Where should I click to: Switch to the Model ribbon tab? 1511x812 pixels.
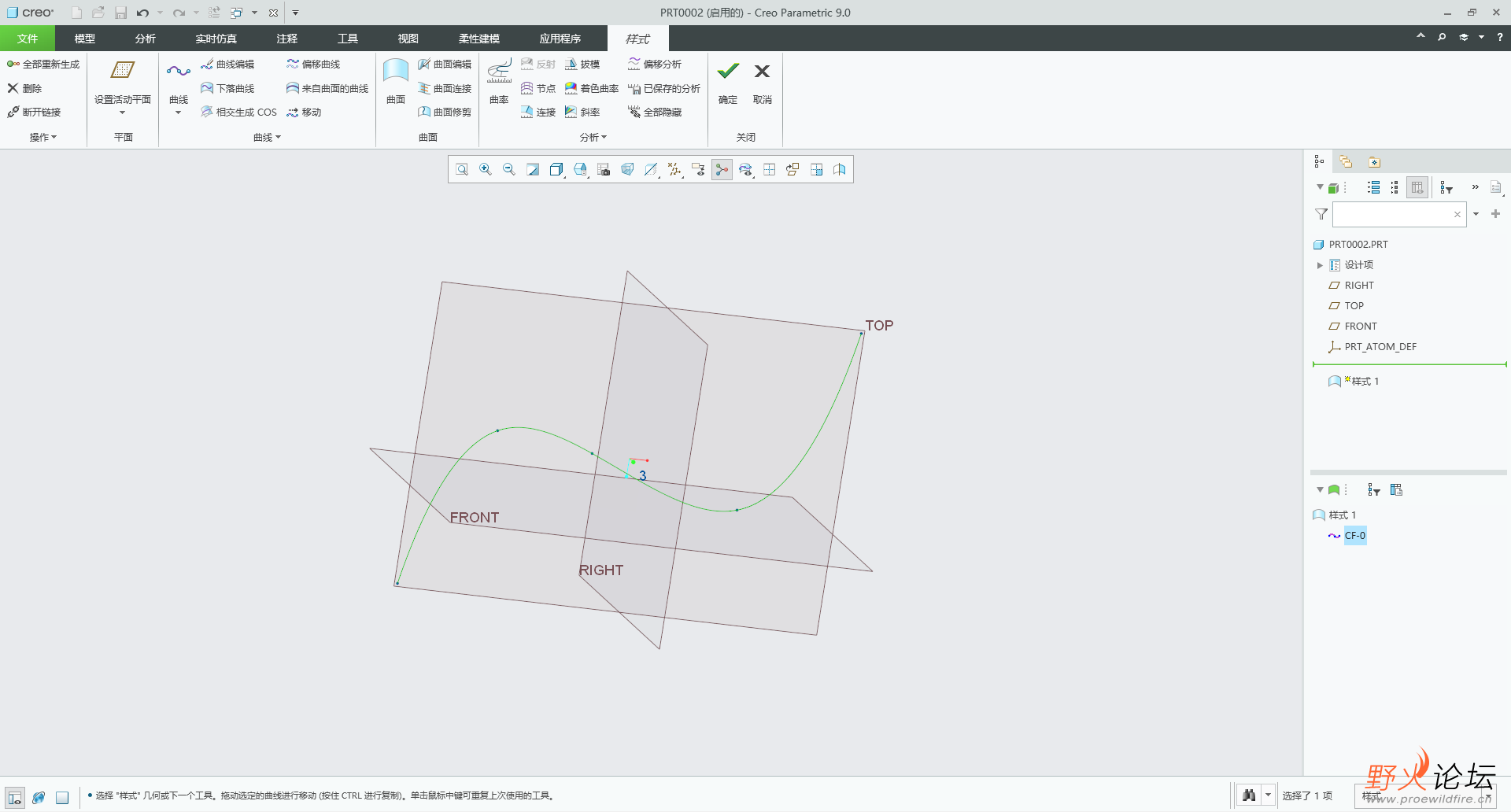tap(85, 39)
